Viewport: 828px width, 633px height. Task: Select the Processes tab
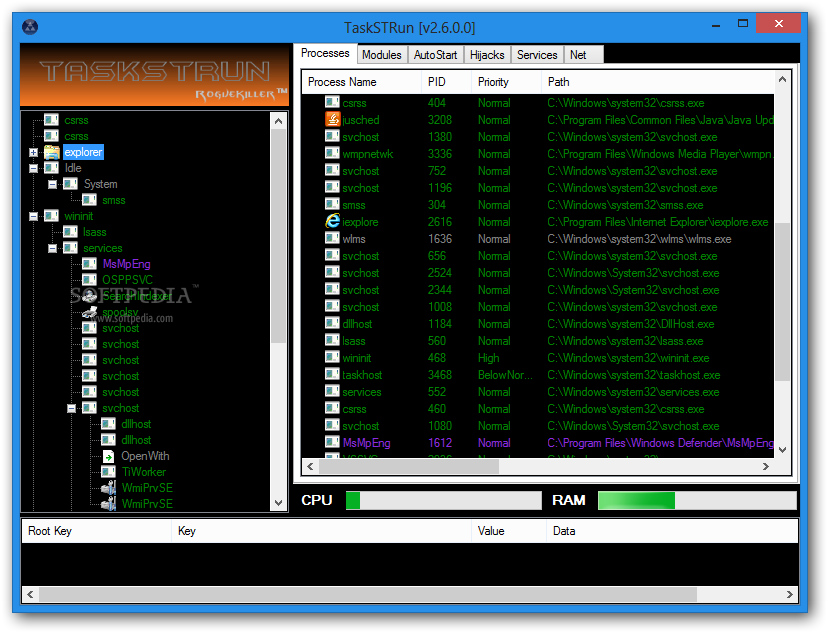(325, 53)
